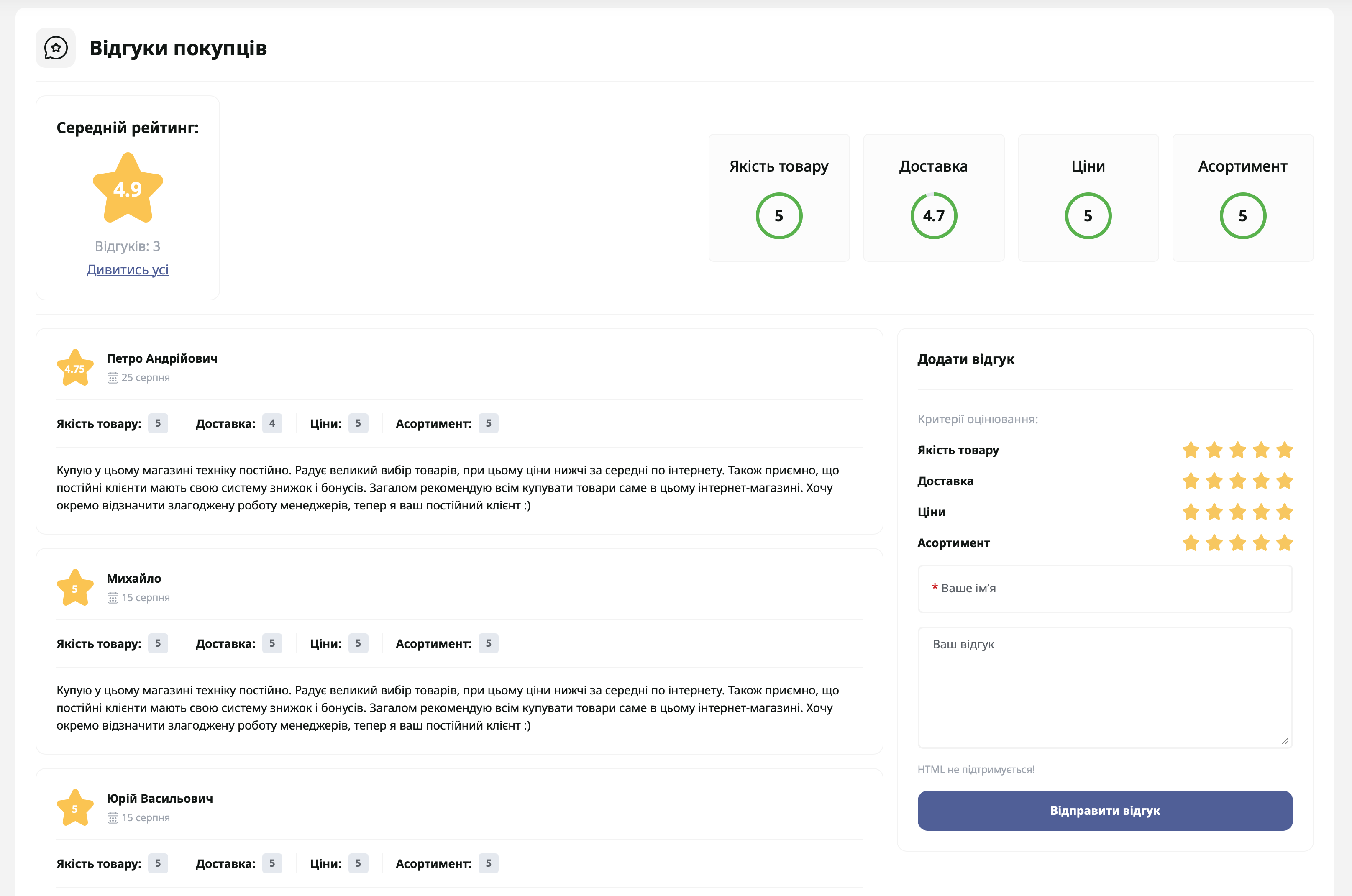Focus the Ваше ім'я input field
The width and height of the screenshot is (1352, 896).
tap(1105, 589)
